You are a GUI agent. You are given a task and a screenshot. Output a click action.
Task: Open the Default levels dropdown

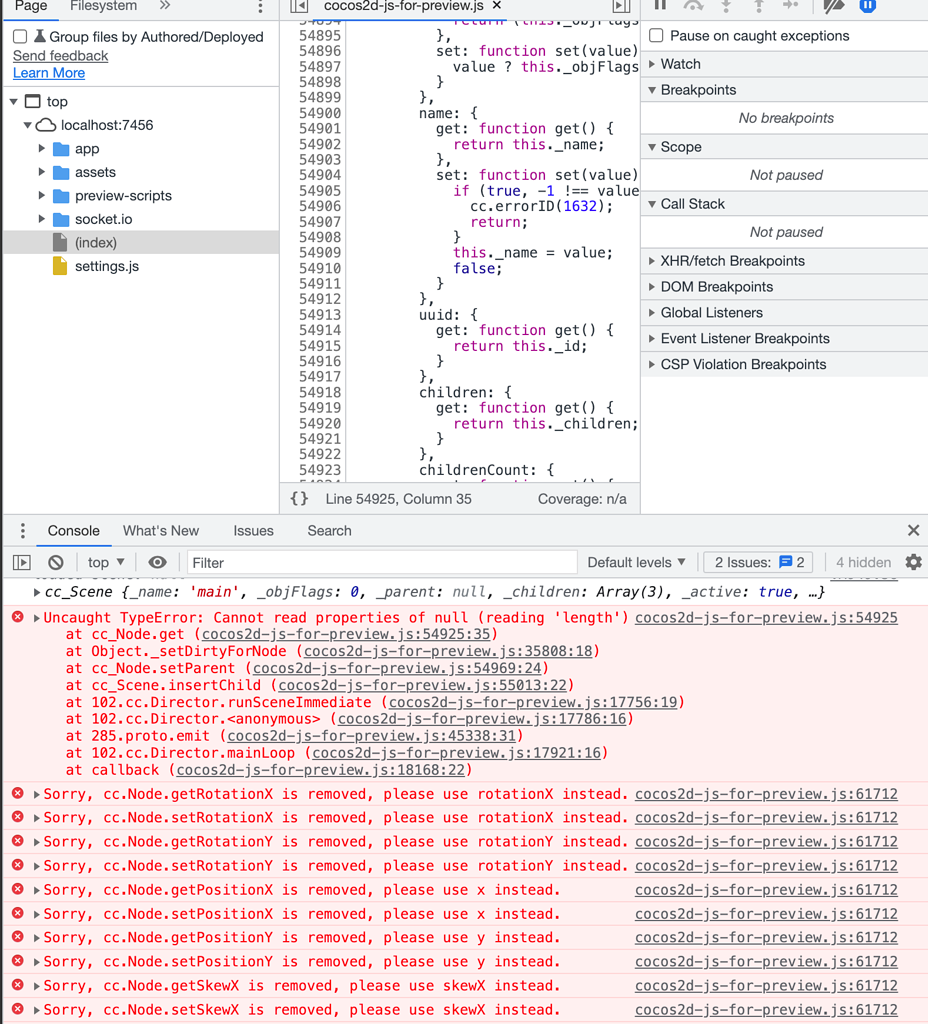(637, 563)
